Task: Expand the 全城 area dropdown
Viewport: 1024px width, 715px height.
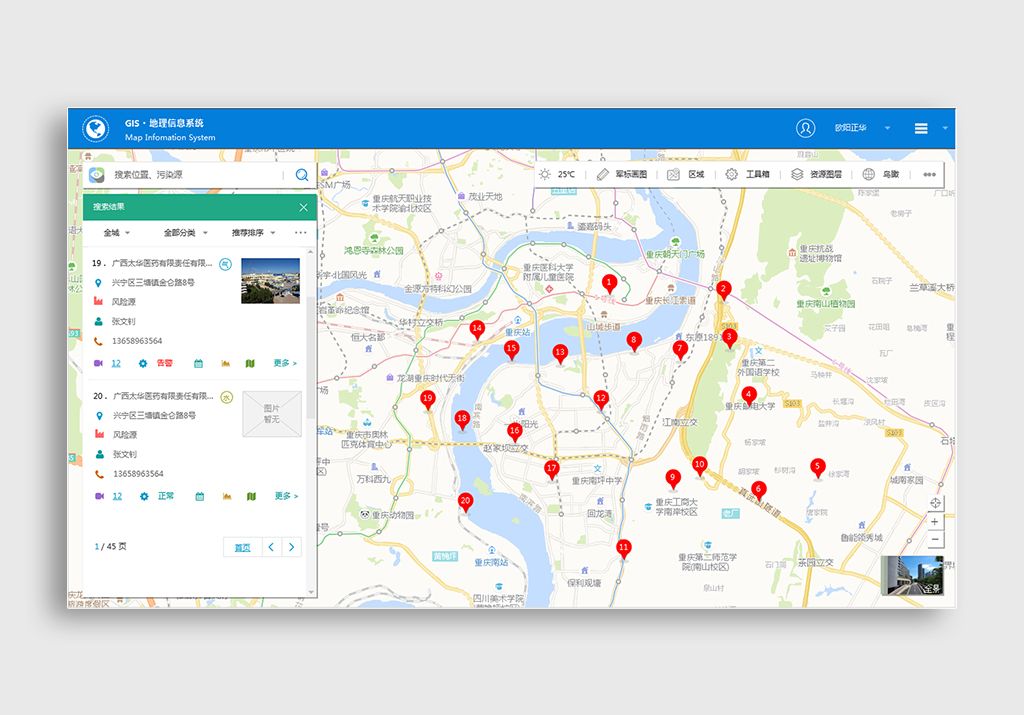Action: point(116,232)
